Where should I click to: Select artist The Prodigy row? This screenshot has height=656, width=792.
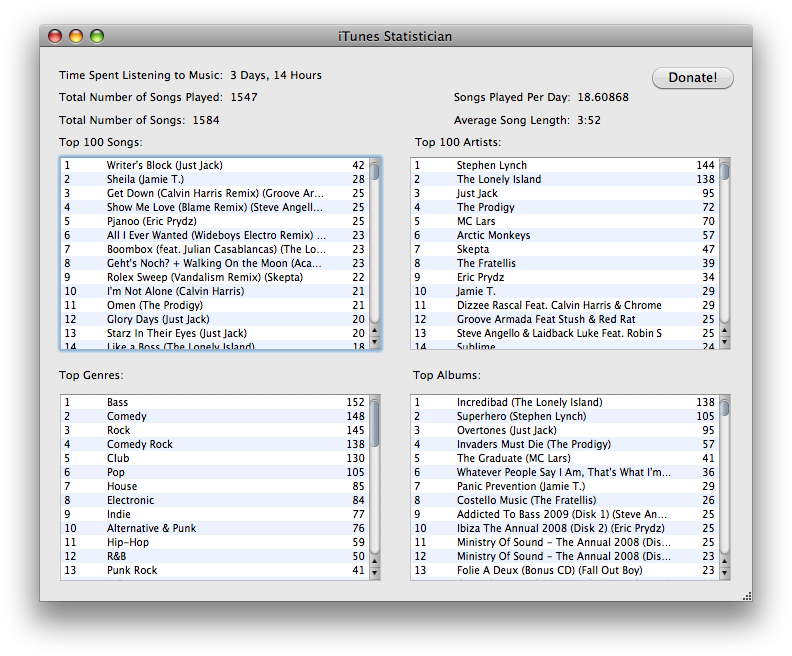tap(565, 207)
